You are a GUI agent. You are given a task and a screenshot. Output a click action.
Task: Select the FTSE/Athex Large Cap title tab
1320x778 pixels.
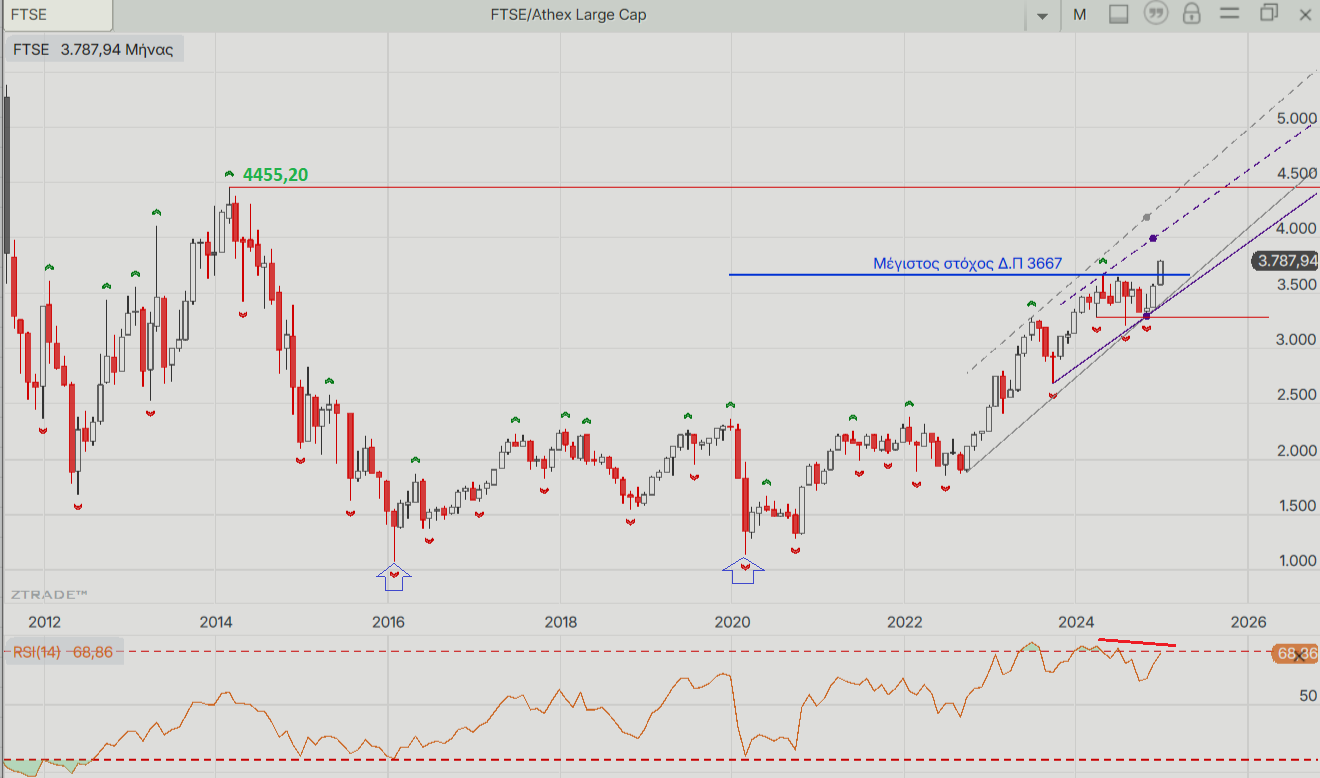(x=570, y=14)
